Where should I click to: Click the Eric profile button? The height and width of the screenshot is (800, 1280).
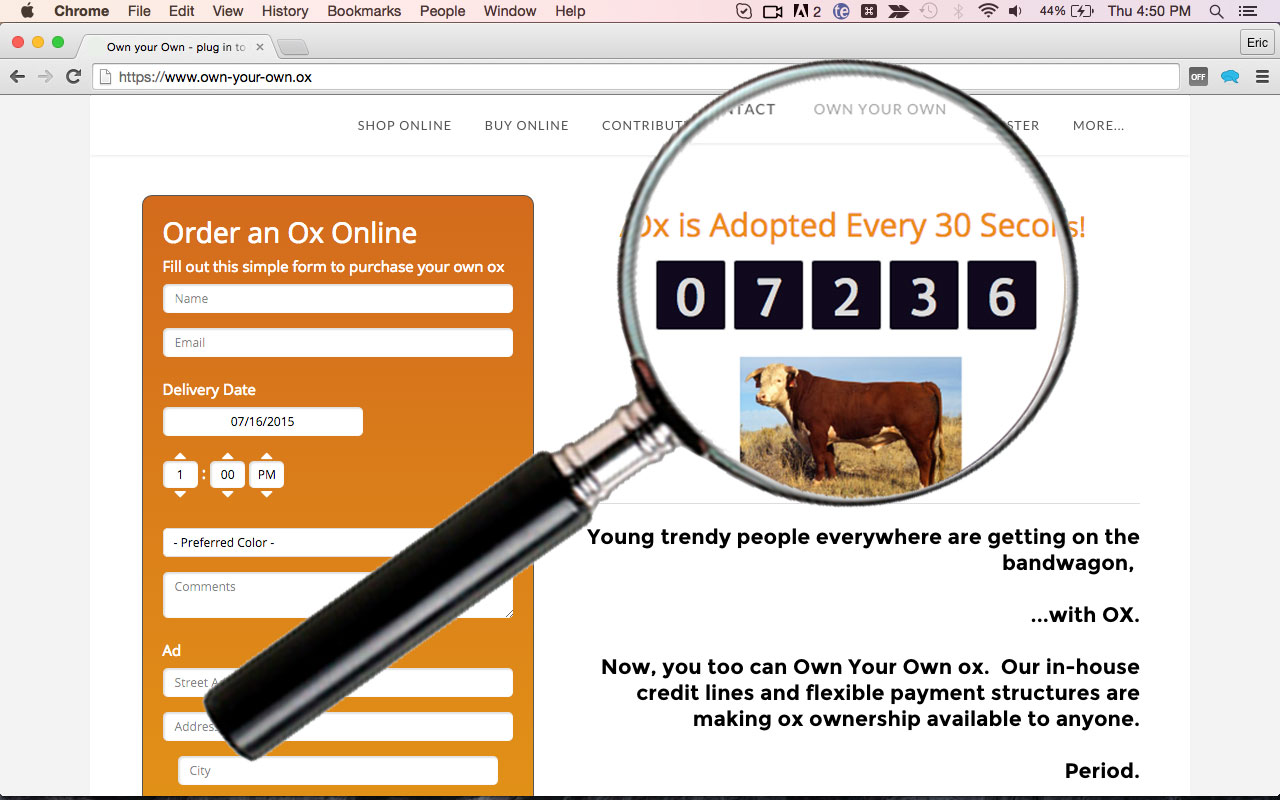1257,42
